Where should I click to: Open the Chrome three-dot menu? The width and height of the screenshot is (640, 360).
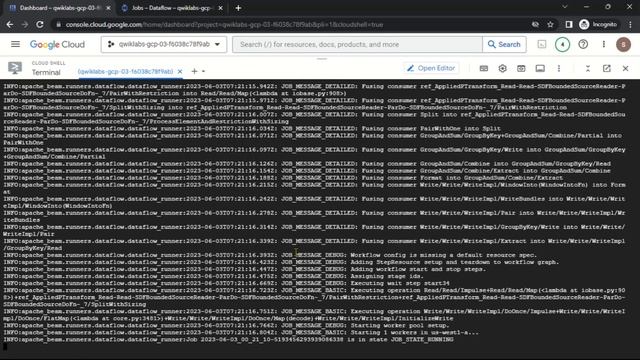[631, 24]
